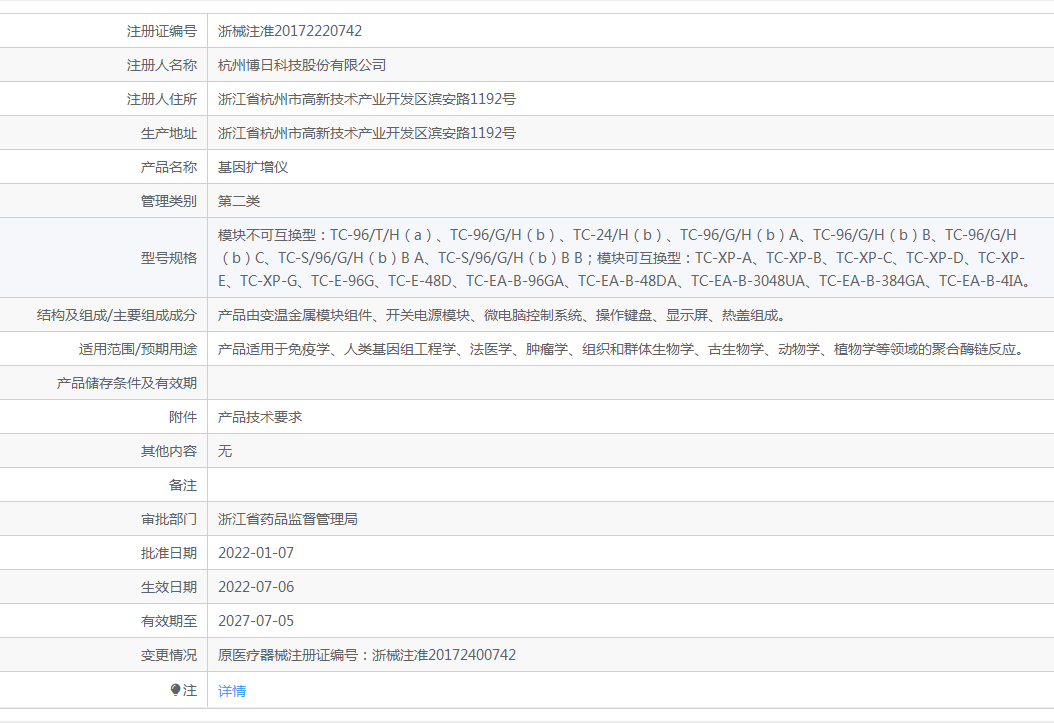Click the lightbulb icon beside 注
The width and height of the screenshot is (1054, 723).
pyautogui.click(x=175, y=690)
